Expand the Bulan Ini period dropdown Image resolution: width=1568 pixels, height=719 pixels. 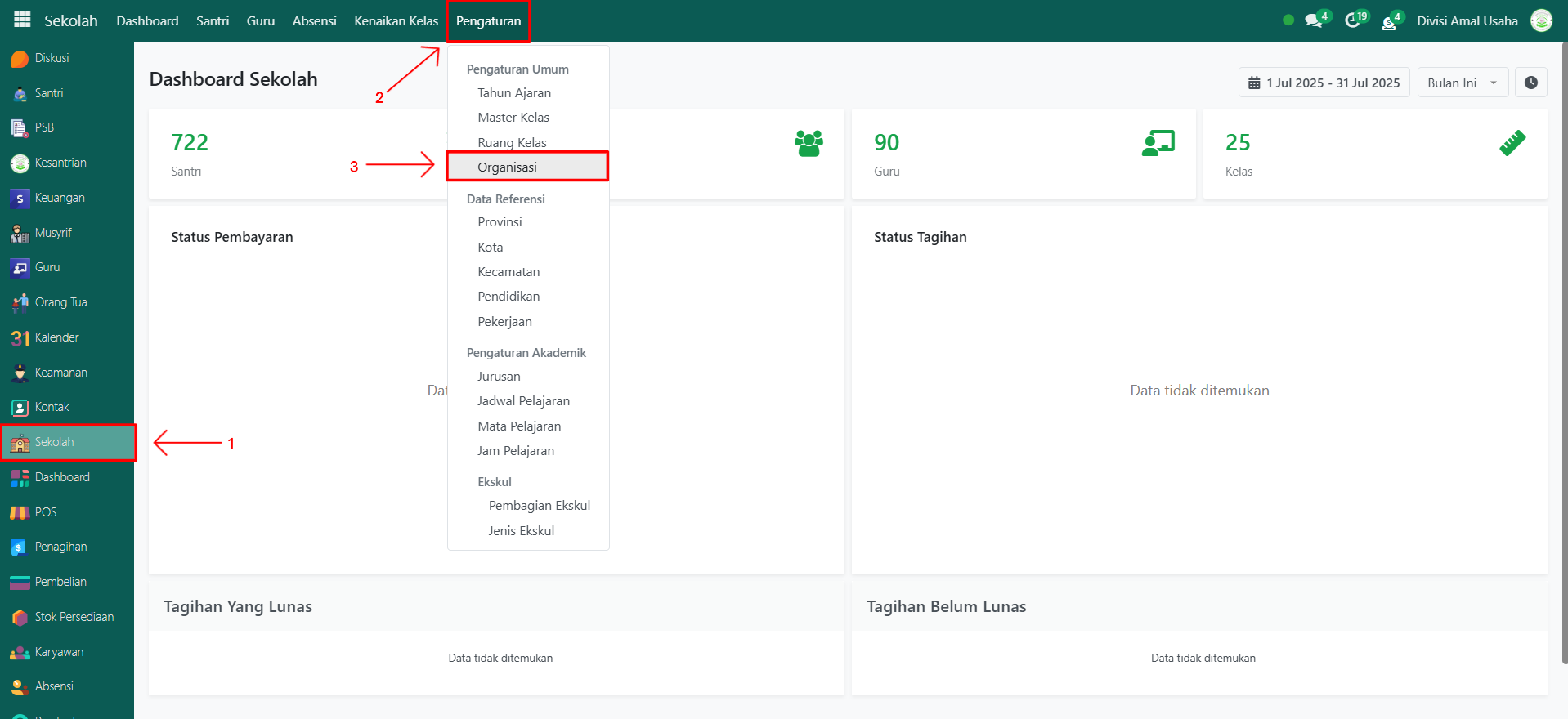(x=1462, y=83)
